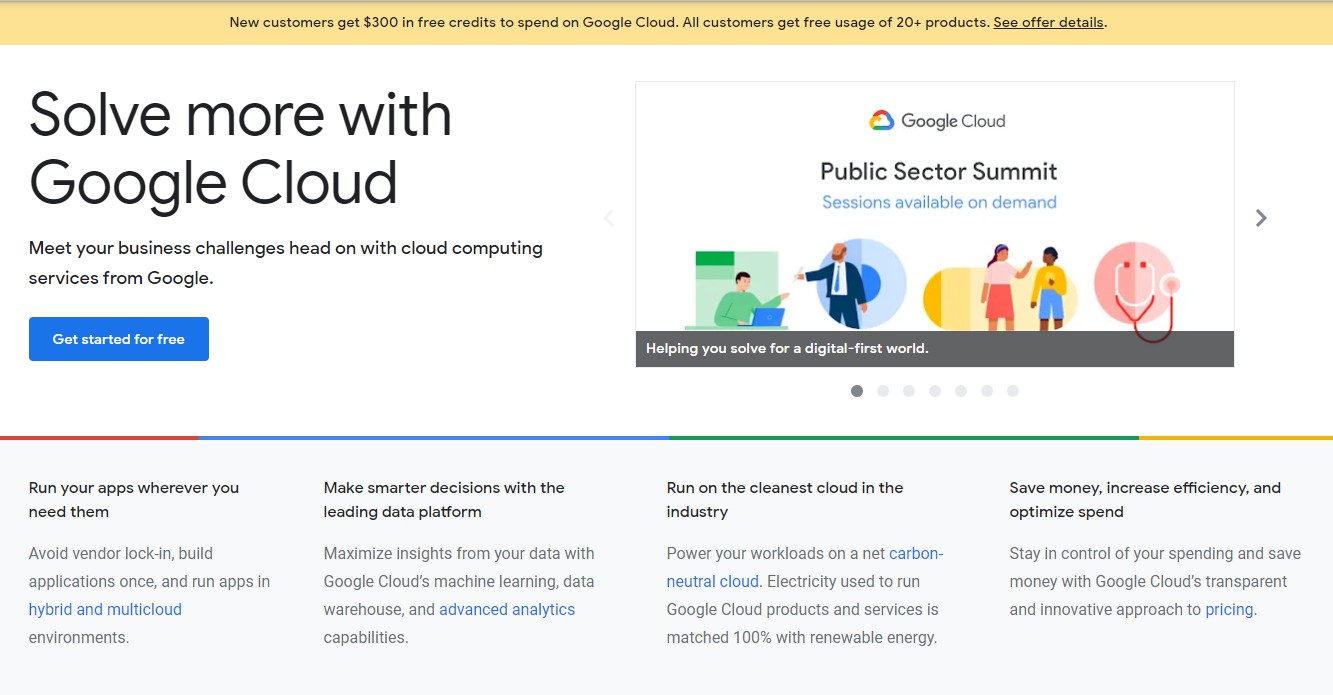Open the 'advanced analytics' link

click(507, 609)
